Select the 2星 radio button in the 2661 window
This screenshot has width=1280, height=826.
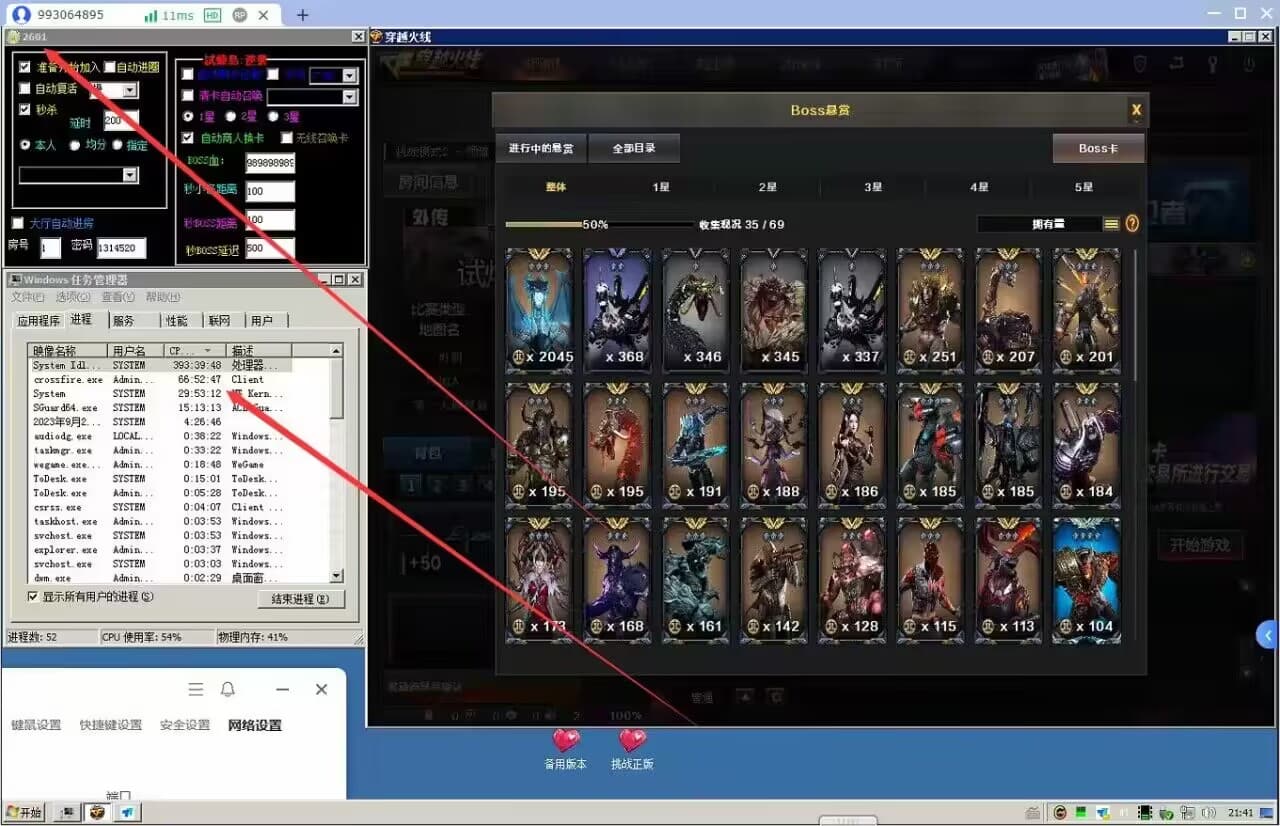pos(231,116)
